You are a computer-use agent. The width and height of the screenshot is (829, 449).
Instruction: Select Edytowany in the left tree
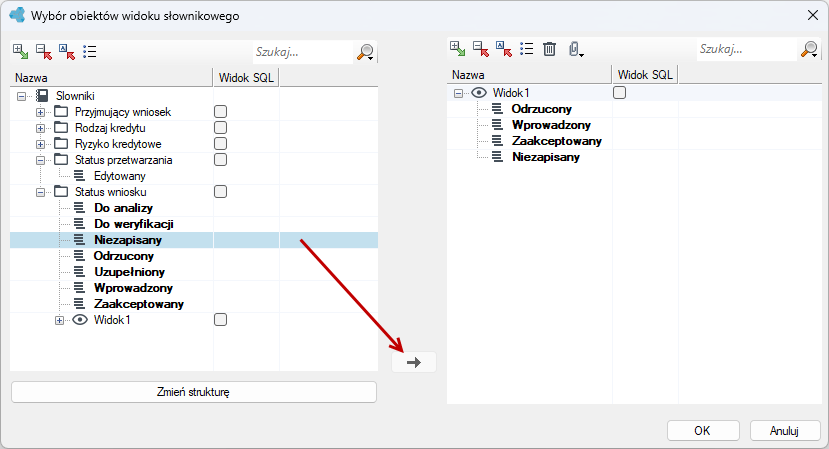(119, 176)
